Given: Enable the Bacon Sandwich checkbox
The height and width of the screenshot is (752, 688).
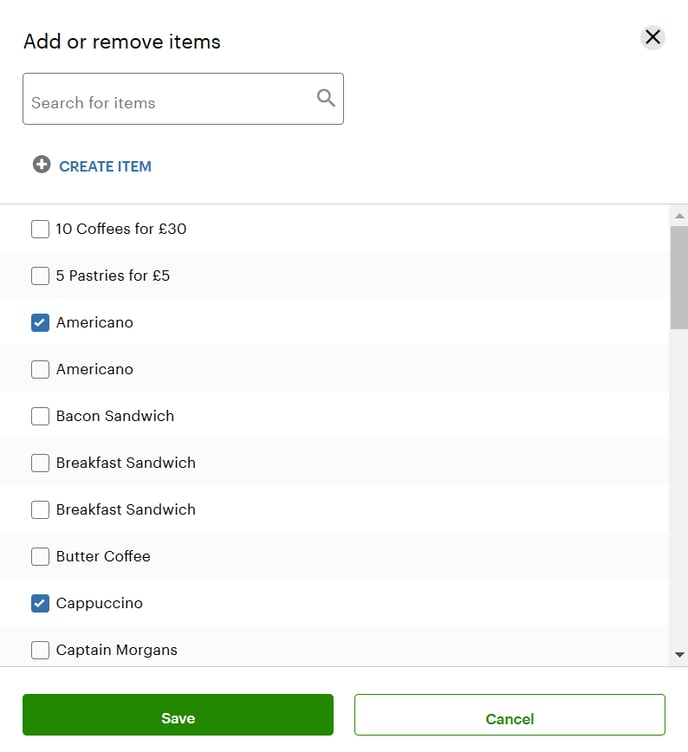Looking at the screenshot, I should point(40,416).
